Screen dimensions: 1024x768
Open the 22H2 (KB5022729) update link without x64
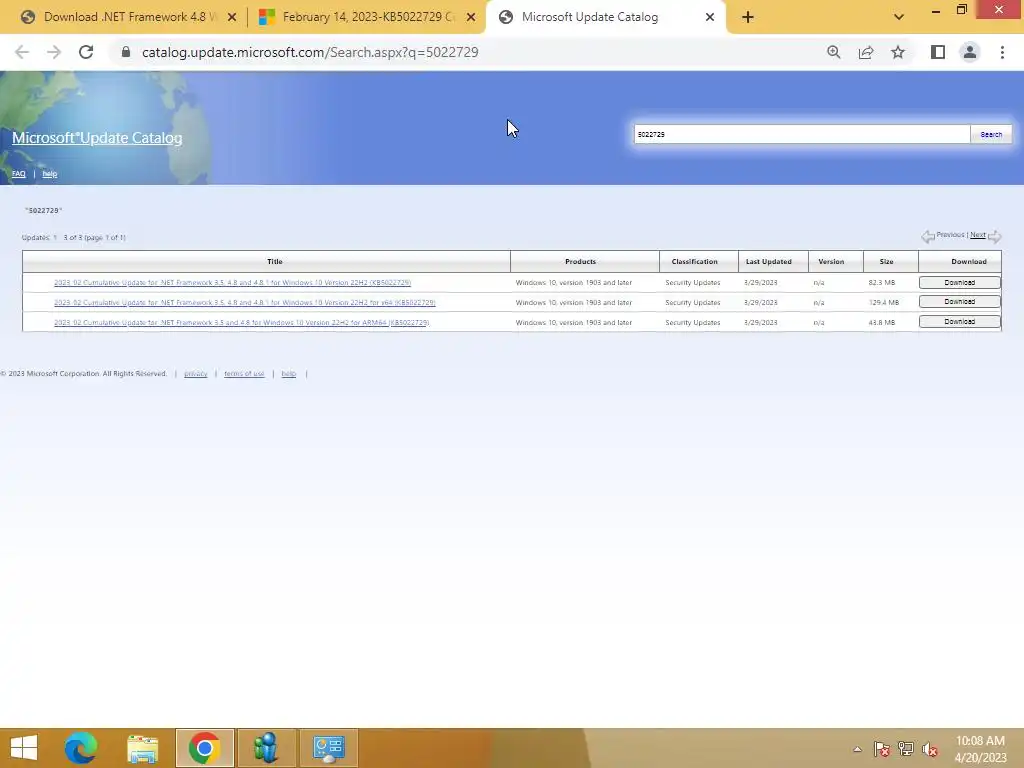pos(232,283)
